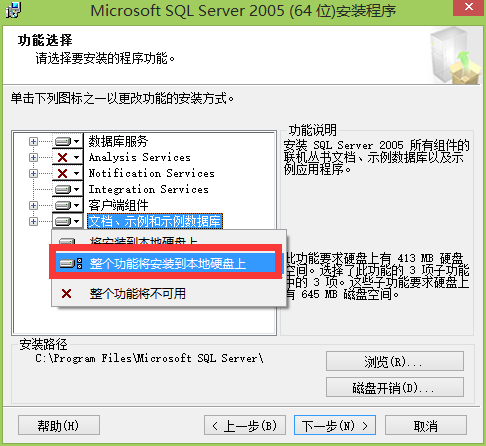Open install-state dropdown for Integration Services

coord(68,189)
